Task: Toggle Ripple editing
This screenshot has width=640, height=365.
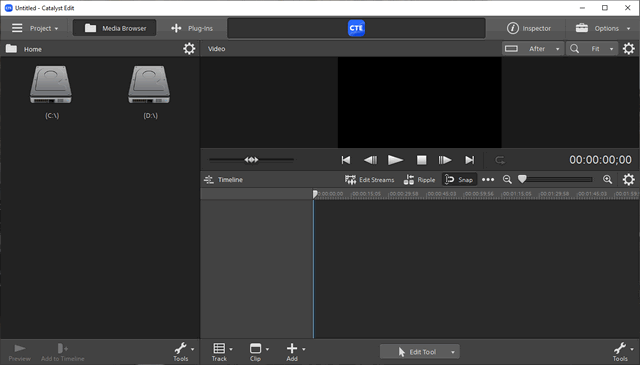Action: (419, 180)
